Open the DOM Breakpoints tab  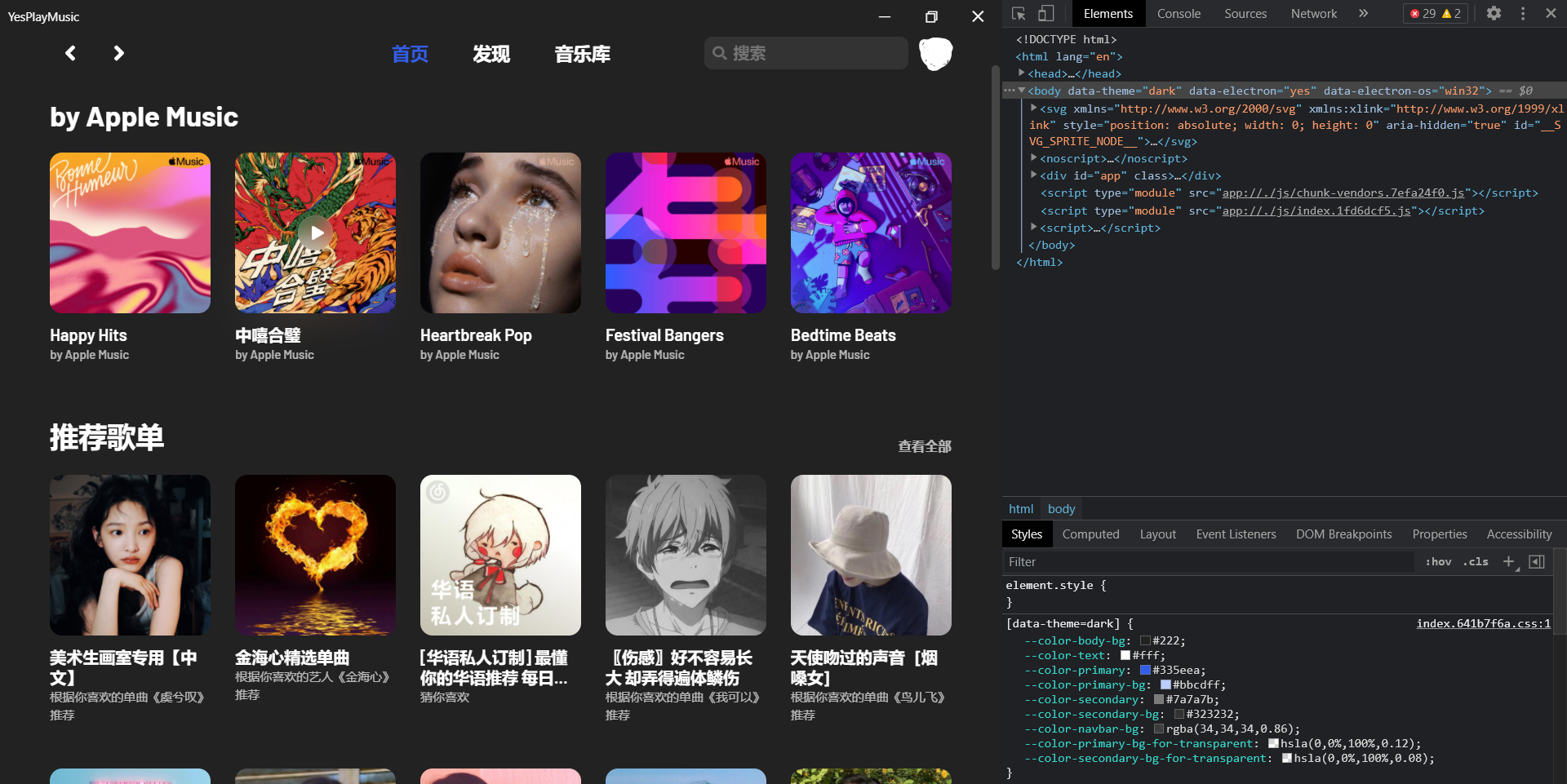pos(1344,534)
